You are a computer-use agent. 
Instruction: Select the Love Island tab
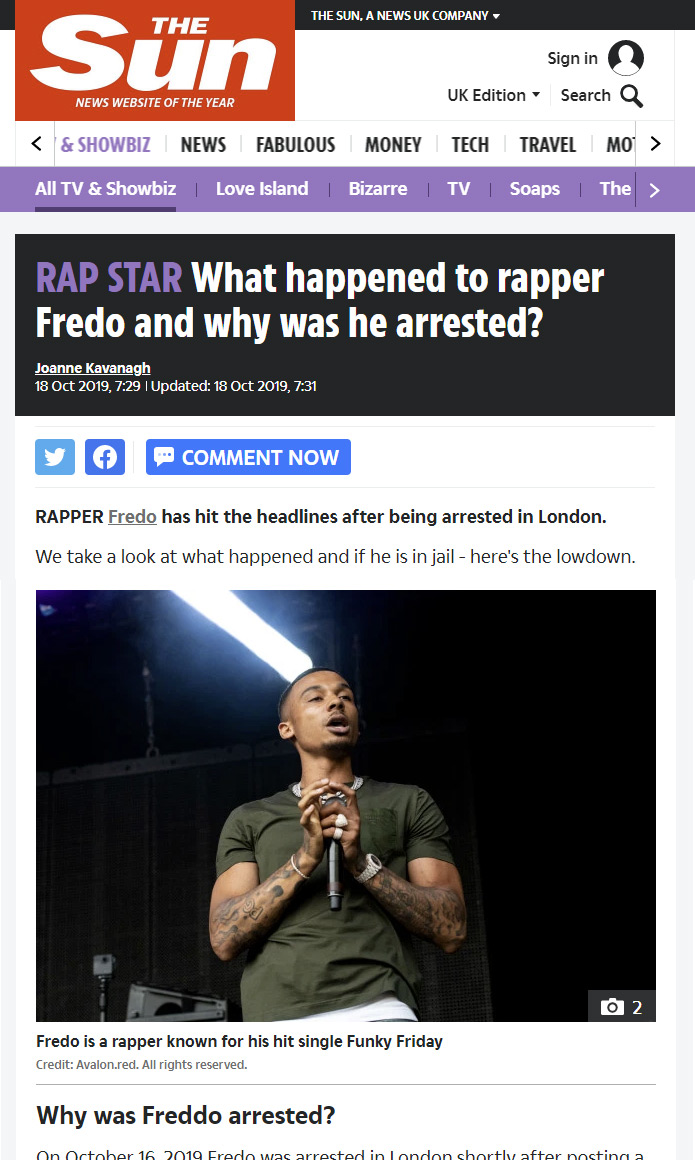[x=262, y=189]
